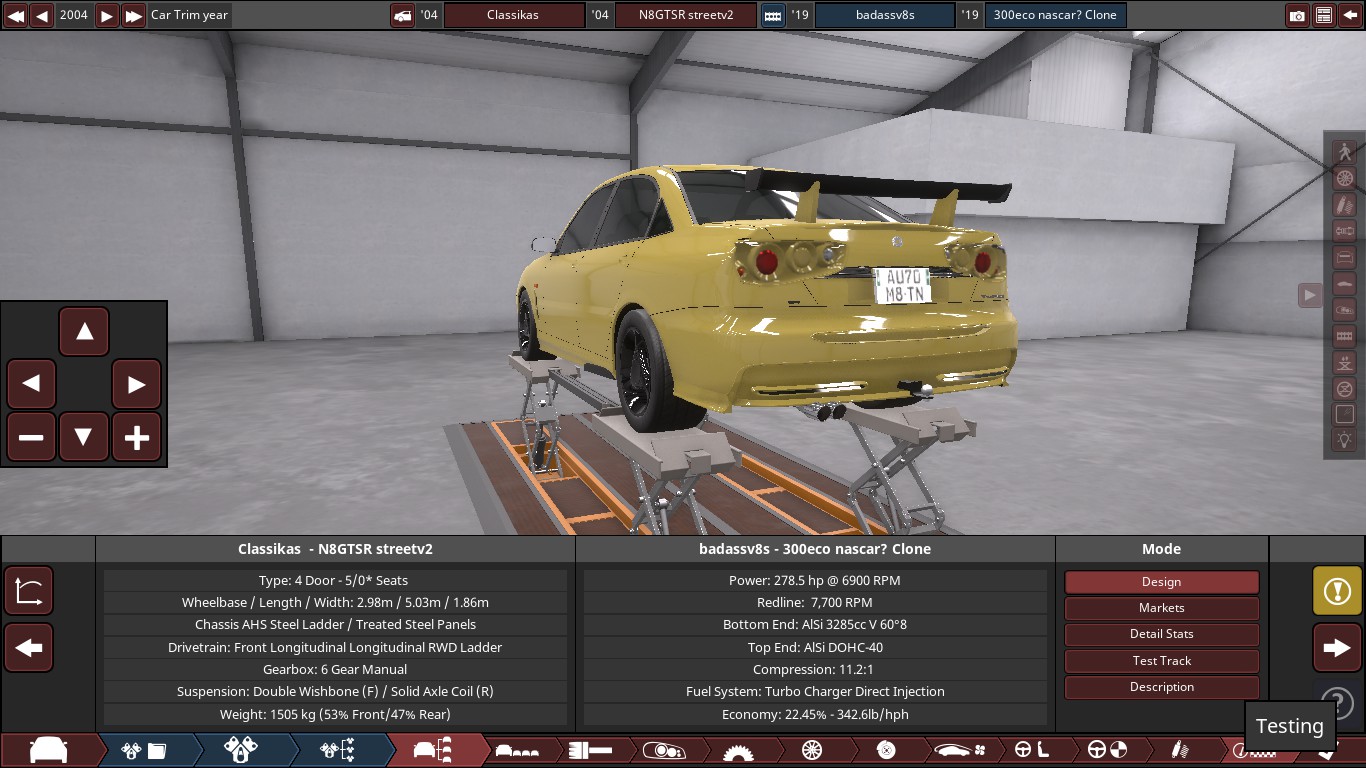The width and height of the screenshot is (1366, 768).
Task: Toggle the crossed-circle view option
Action: pos(1344,388)
